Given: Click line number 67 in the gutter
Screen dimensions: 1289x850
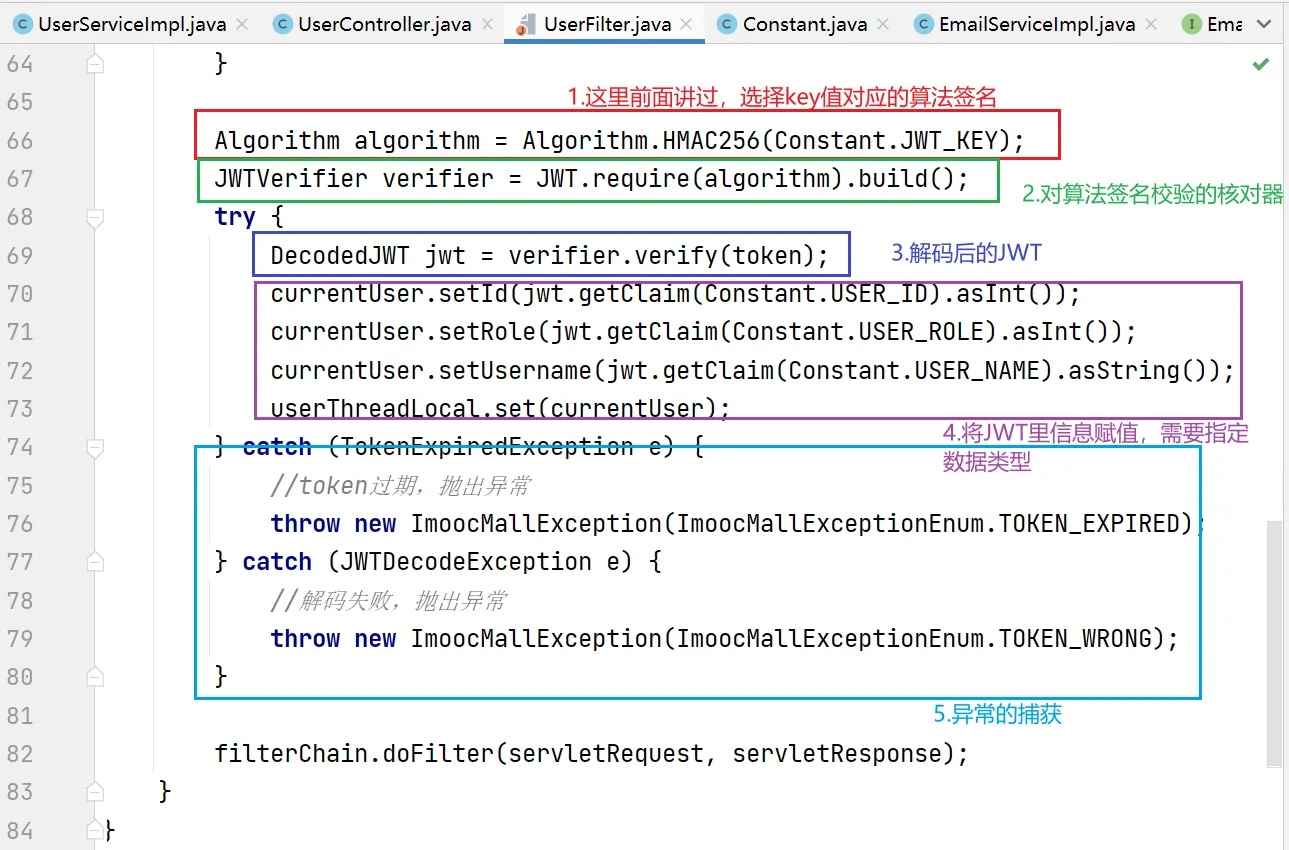Looking at the screenshot, I should (20, 179).
